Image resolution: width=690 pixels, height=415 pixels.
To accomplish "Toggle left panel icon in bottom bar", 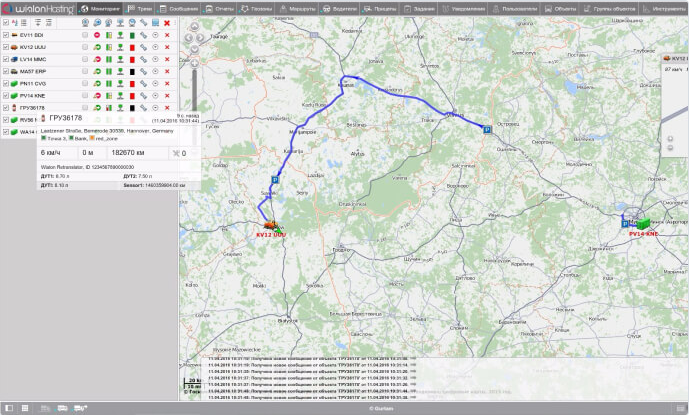I will [9, 408].
